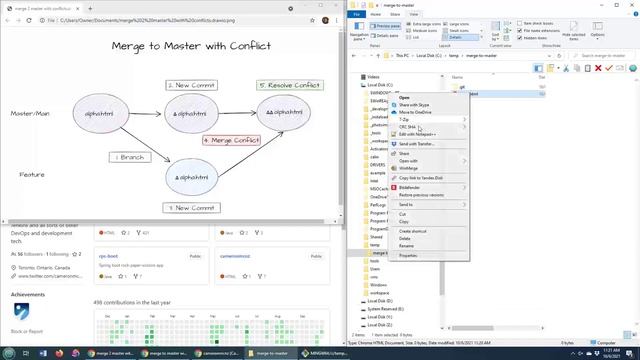Click the preview pane layout icon in Explorer toolbar

coord(538,68)
